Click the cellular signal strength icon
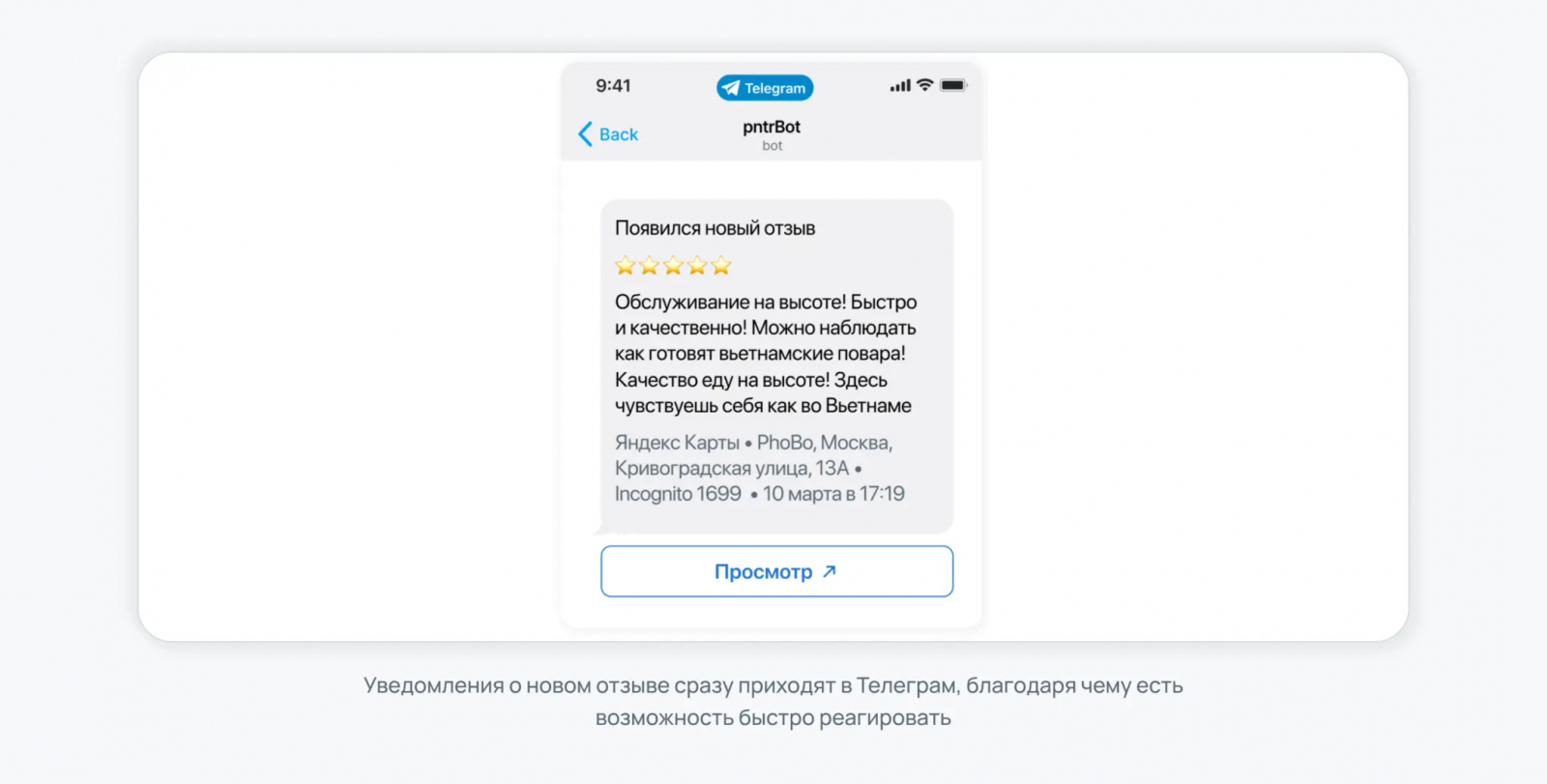The image size is (1547, 784). 900,86
